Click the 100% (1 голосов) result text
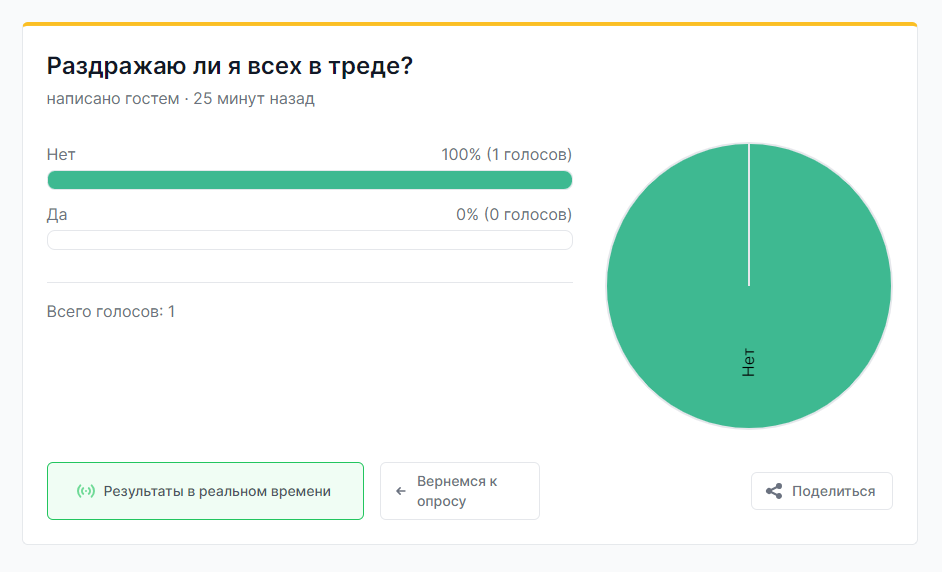The width and height of the screenshot is (942, 572). pos(506,154)
